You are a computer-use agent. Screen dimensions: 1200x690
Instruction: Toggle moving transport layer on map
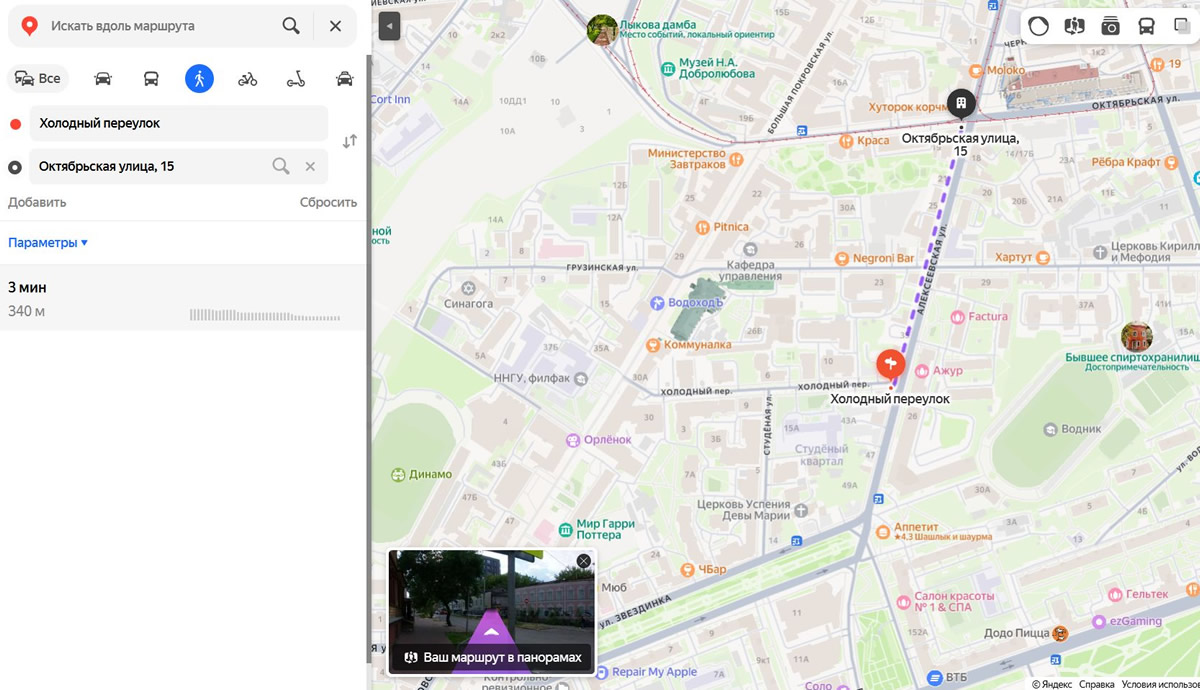(x=1146, y=26)
